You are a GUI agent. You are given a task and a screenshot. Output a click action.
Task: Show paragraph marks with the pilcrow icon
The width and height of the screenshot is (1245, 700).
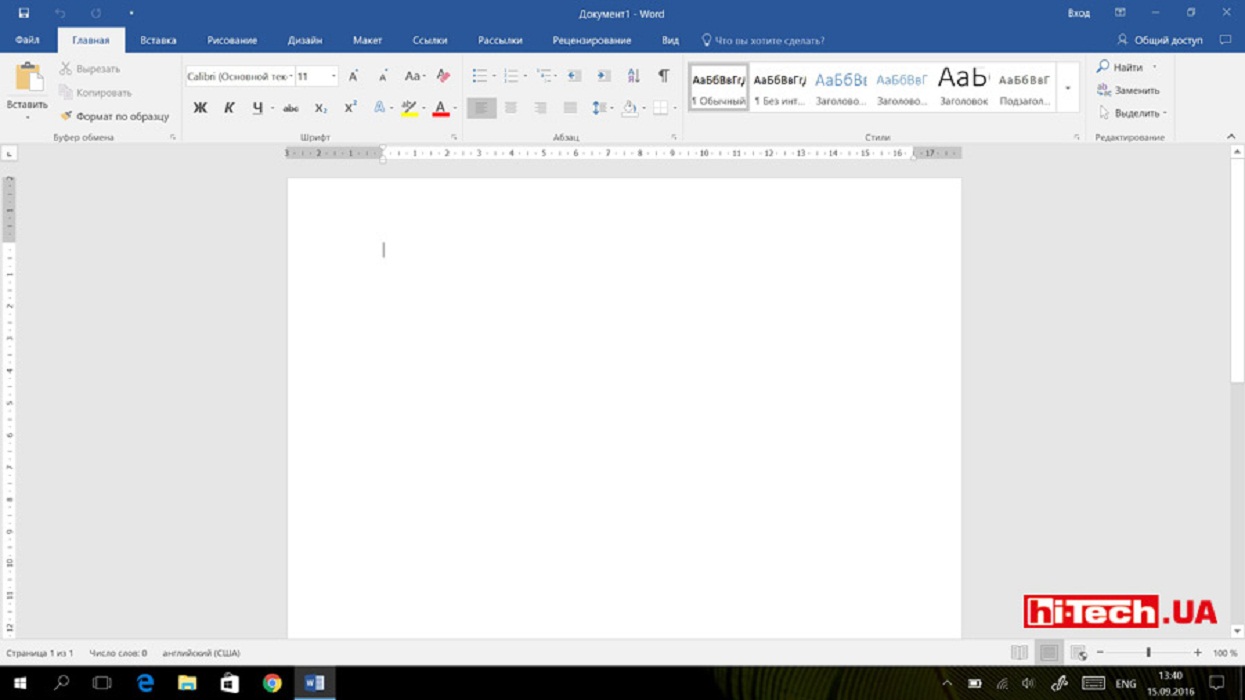[x=663, y=76]
